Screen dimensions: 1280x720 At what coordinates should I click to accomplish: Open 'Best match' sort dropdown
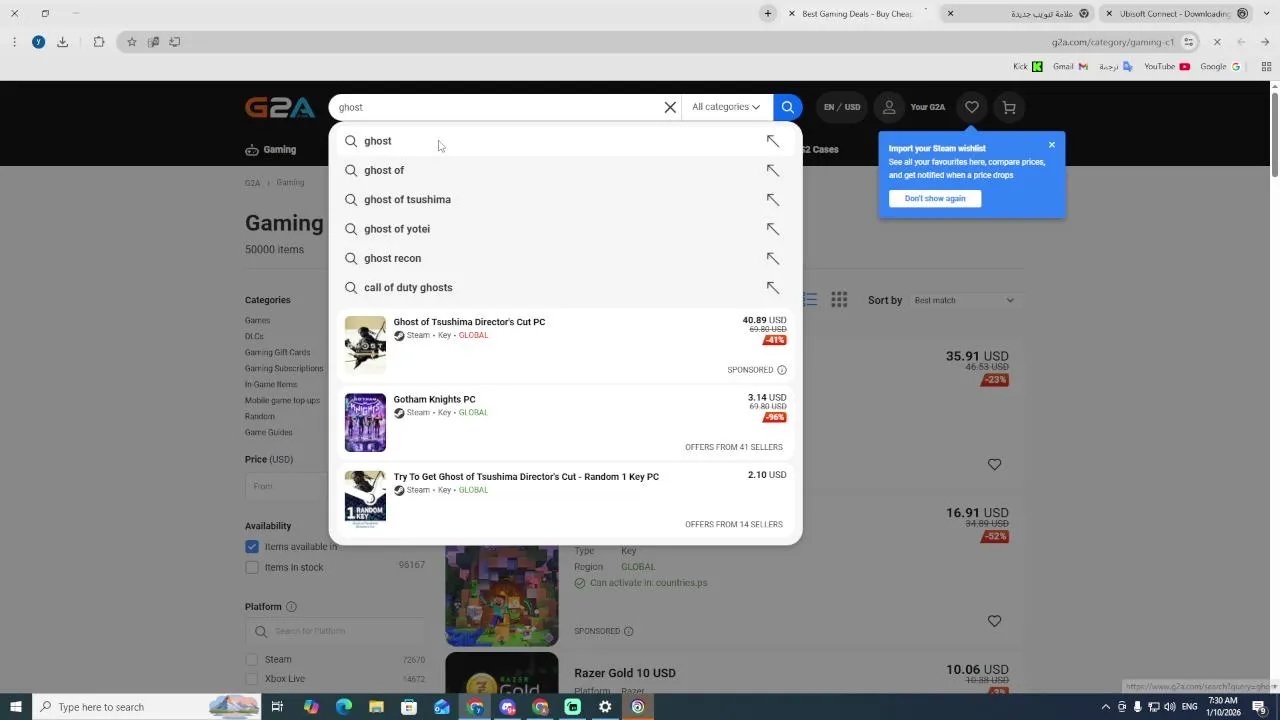point(964,300)
